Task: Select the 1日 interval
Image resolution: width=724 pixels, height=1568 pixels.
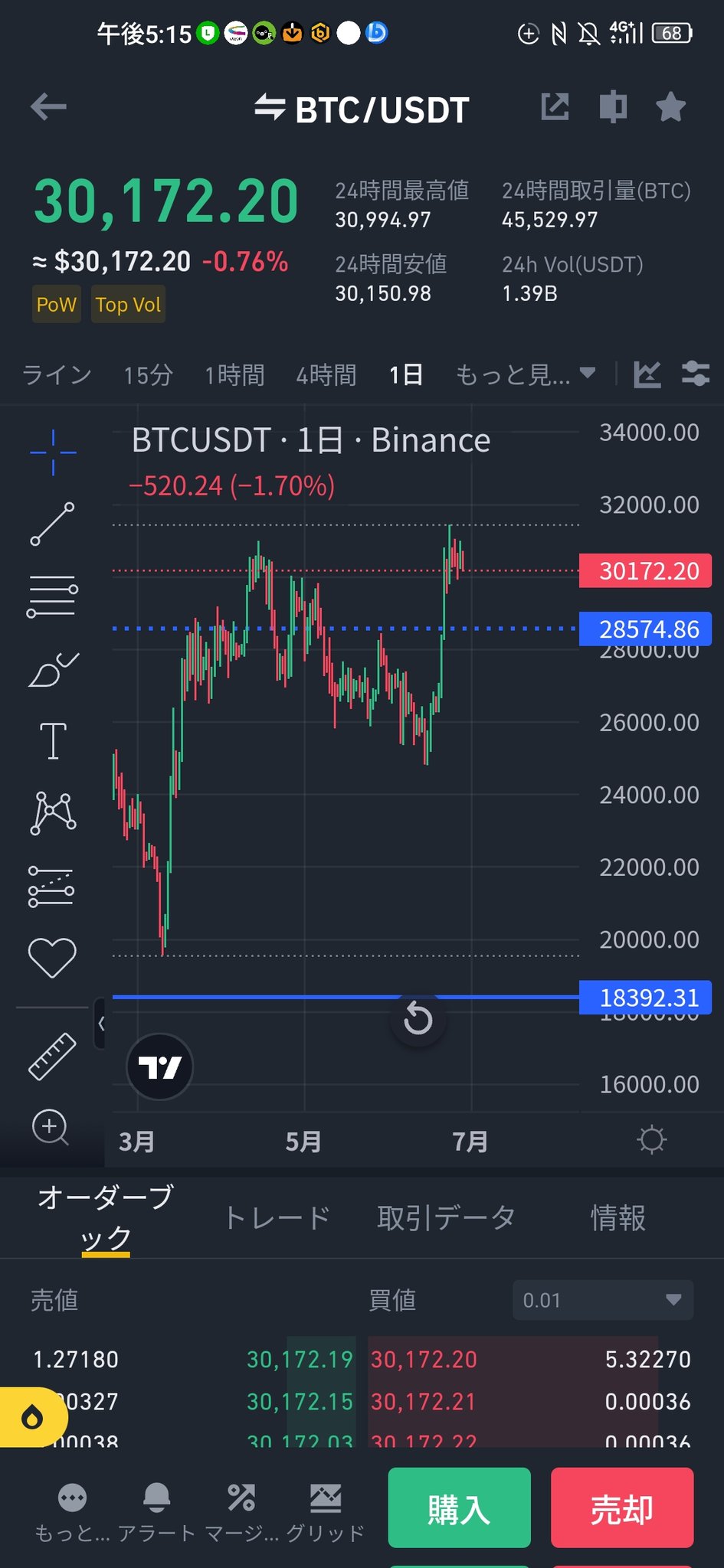Action: [406, 375]
